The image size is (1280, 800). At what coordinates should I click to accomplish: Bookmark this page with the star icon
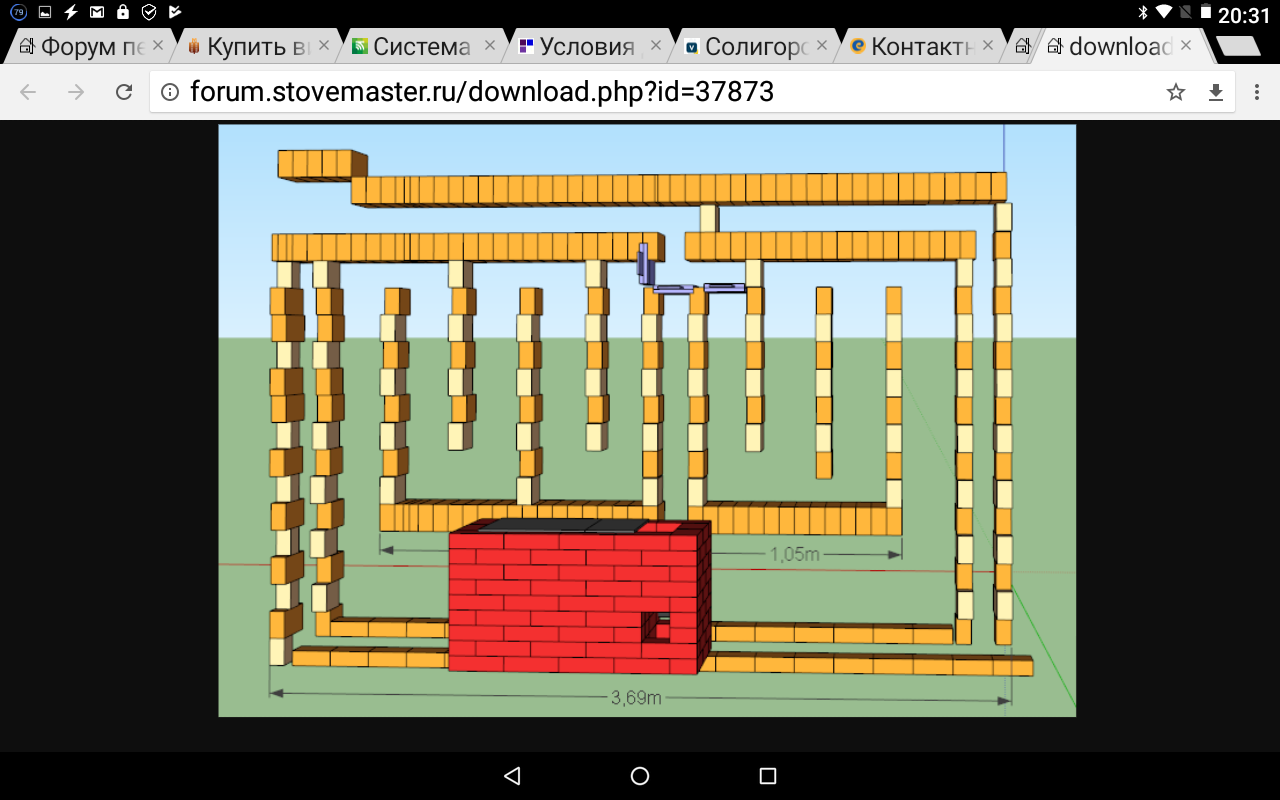coord(1175,93)
